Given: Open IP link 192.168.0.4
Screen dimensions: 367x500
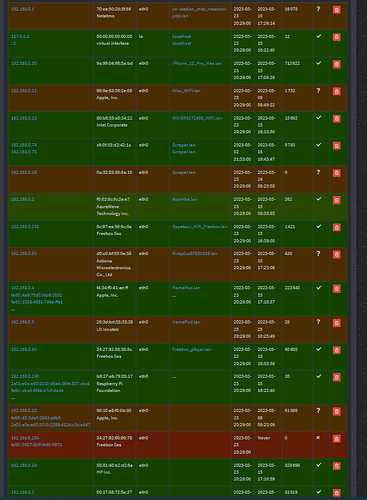Looking at the screenshot, I should (23, 288).
